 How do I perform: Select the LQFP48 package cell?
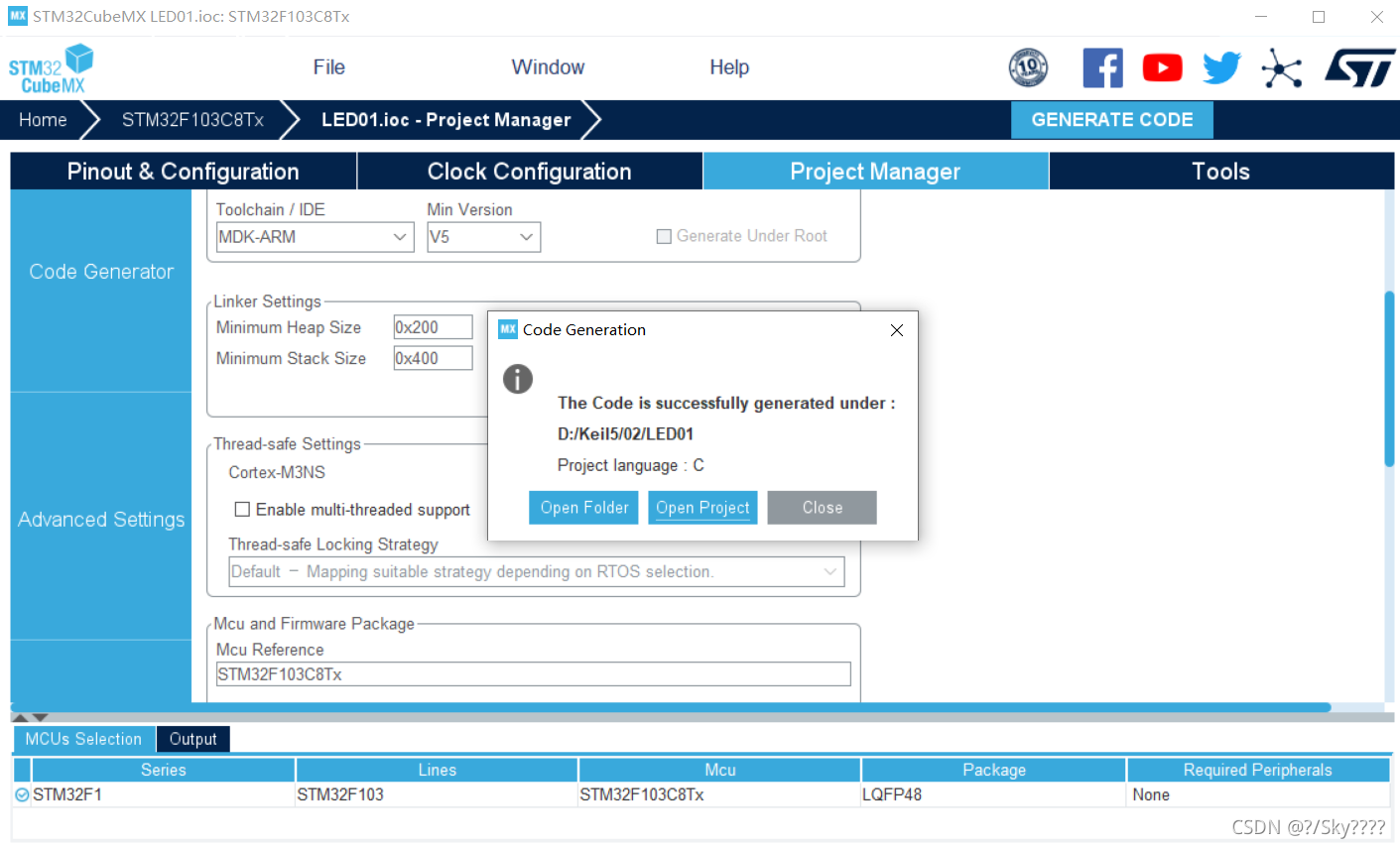tap(994, 794)
